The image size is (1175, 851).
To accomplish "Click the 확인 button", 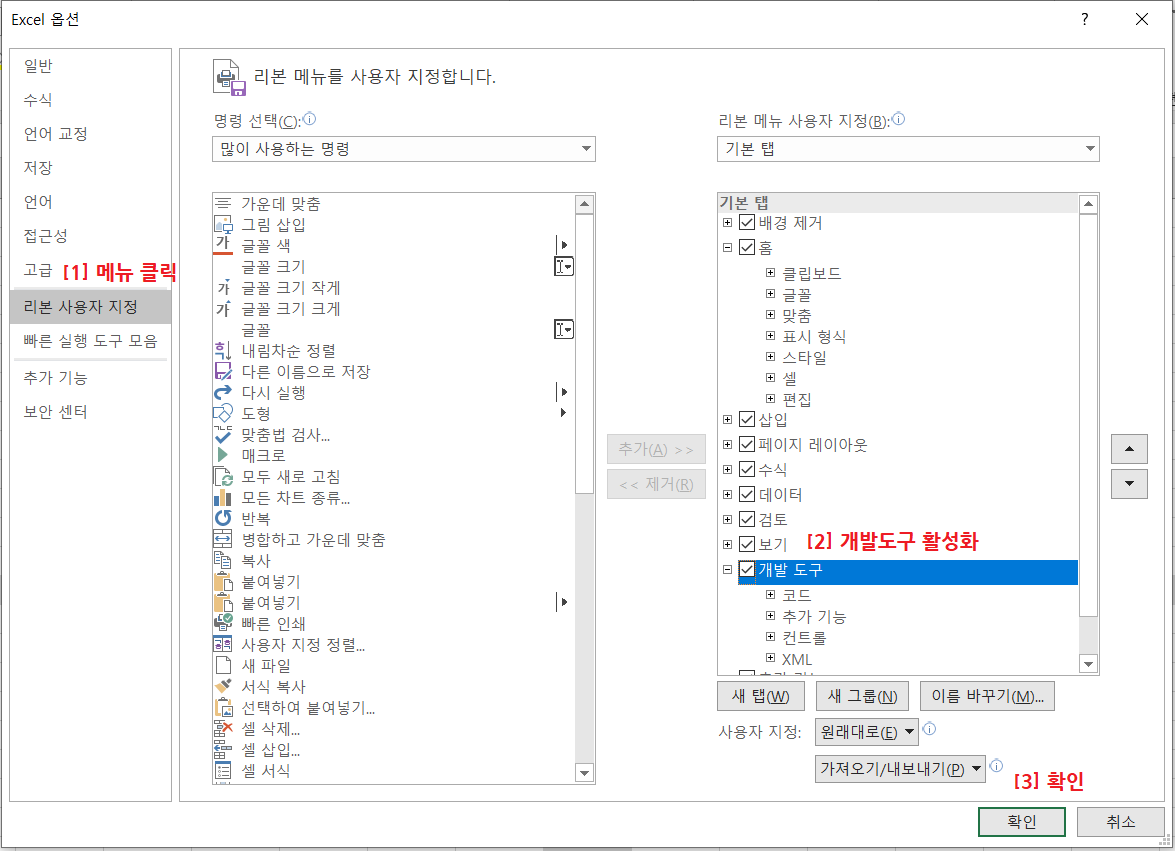I will (x=1021, y=822).
